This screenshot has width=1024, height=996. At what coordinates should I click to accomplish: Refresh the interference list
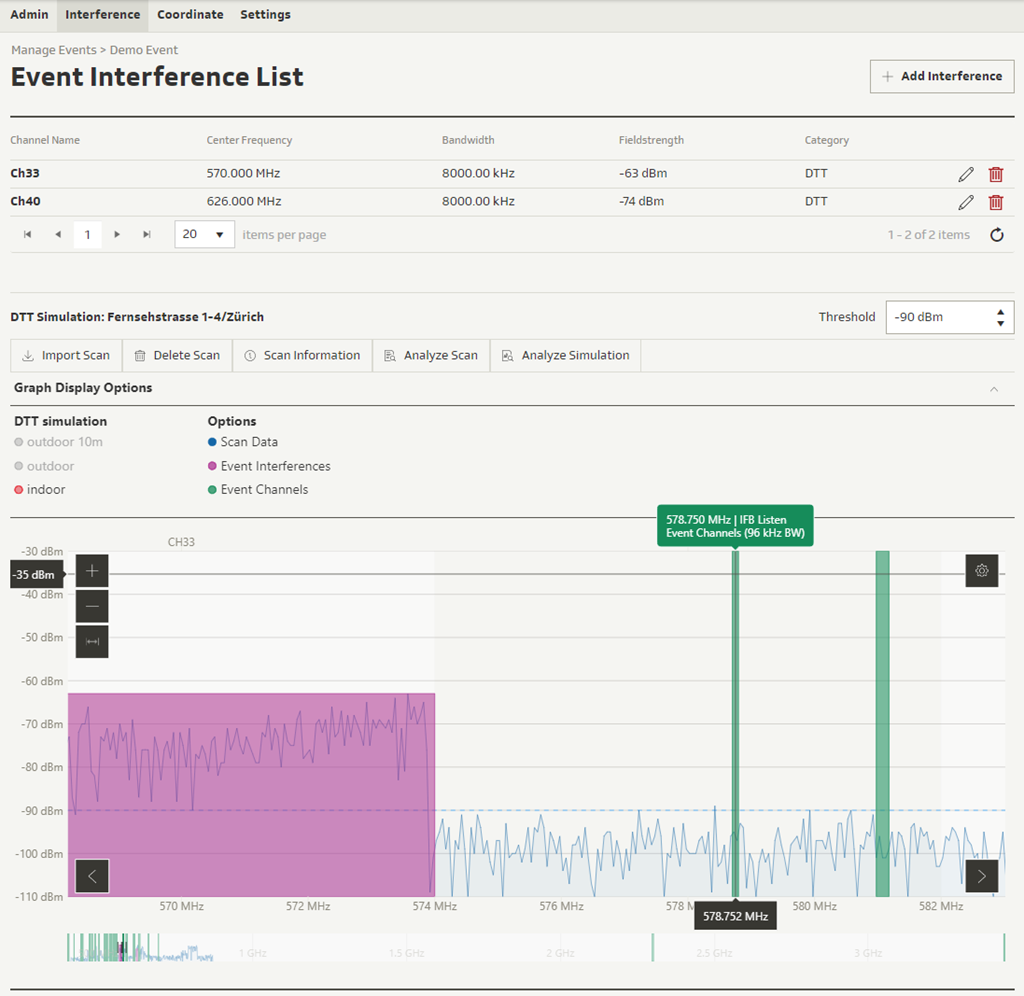click(996, 235)
